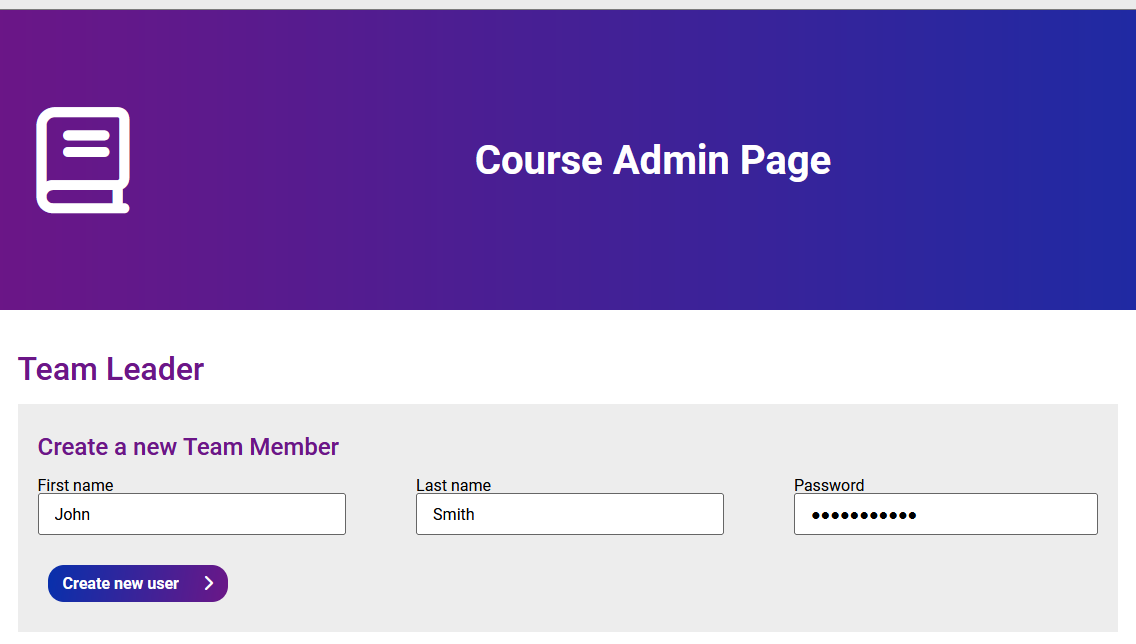Click the word 'Leader' in the section heading
Screen dimensions: 1136x644
point(155,369)
